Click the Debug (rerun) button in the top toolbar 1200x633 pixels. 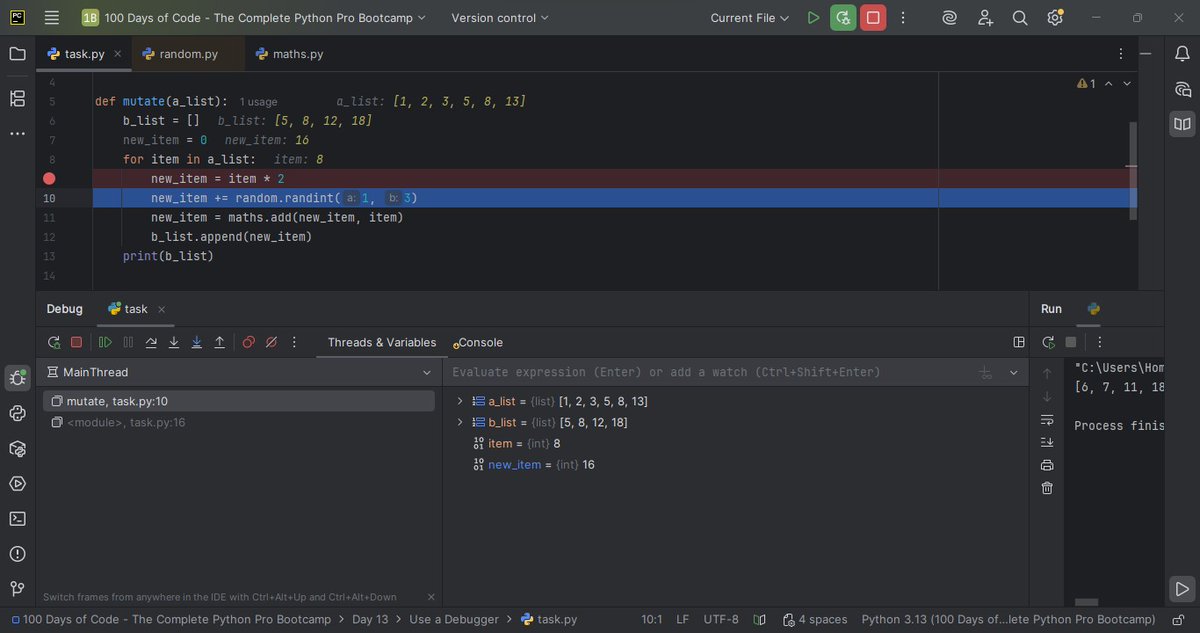pos(843,18)
